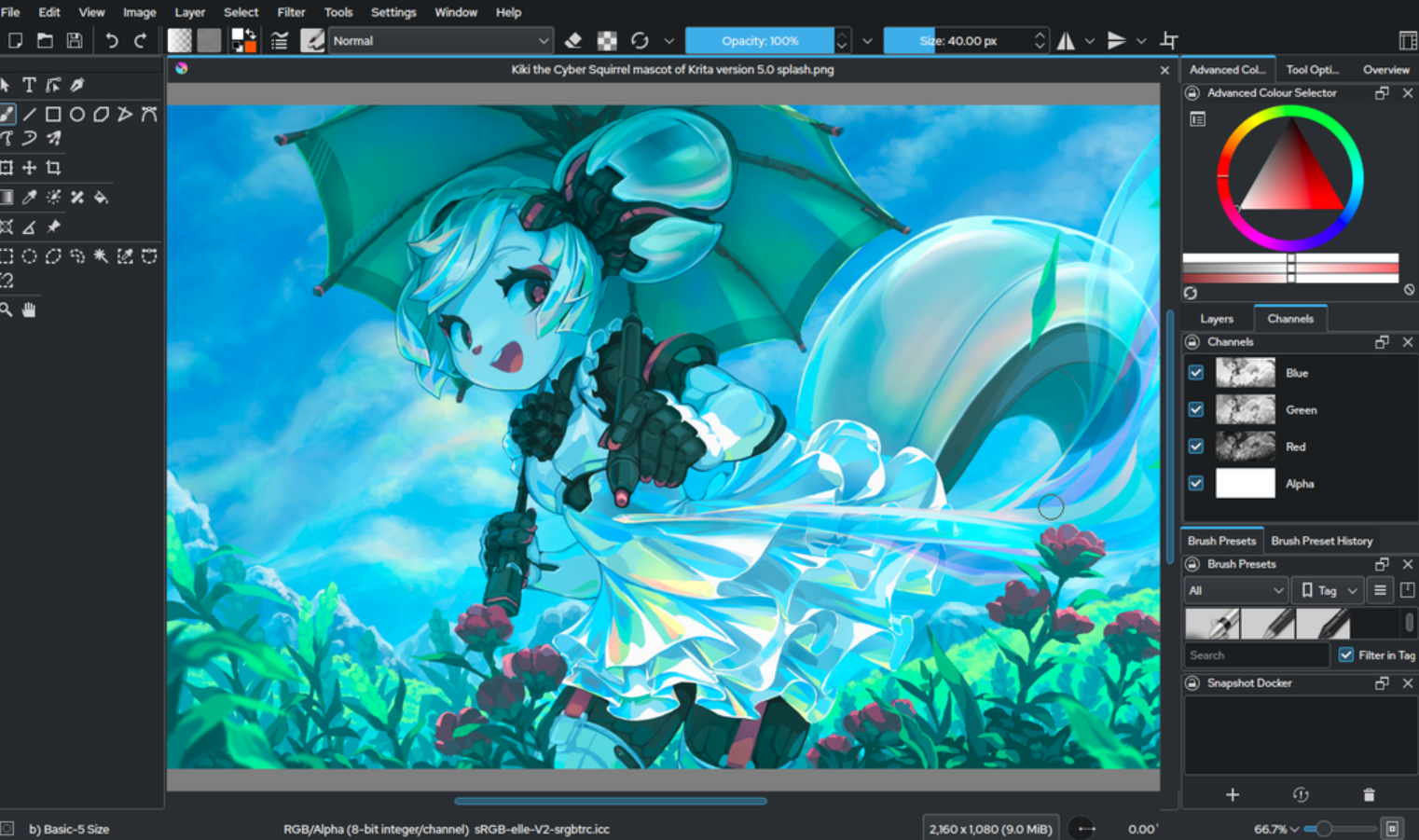Select the Fill bucket tool
This screenshot has height=840, width=1419.
[101, 197]
